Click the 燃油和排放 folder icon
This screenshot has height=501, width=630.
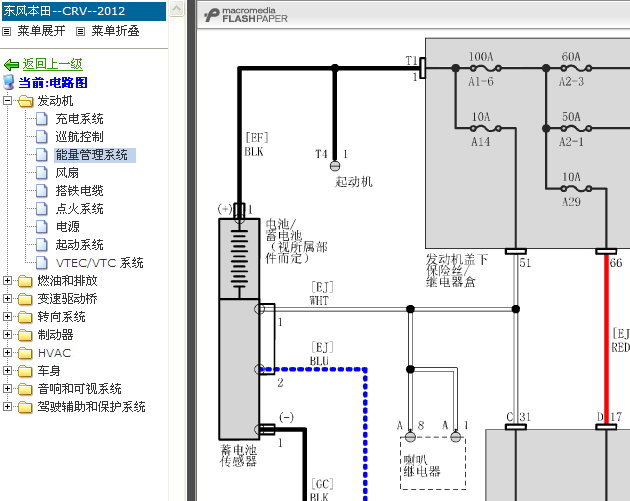tap(25, 281)
